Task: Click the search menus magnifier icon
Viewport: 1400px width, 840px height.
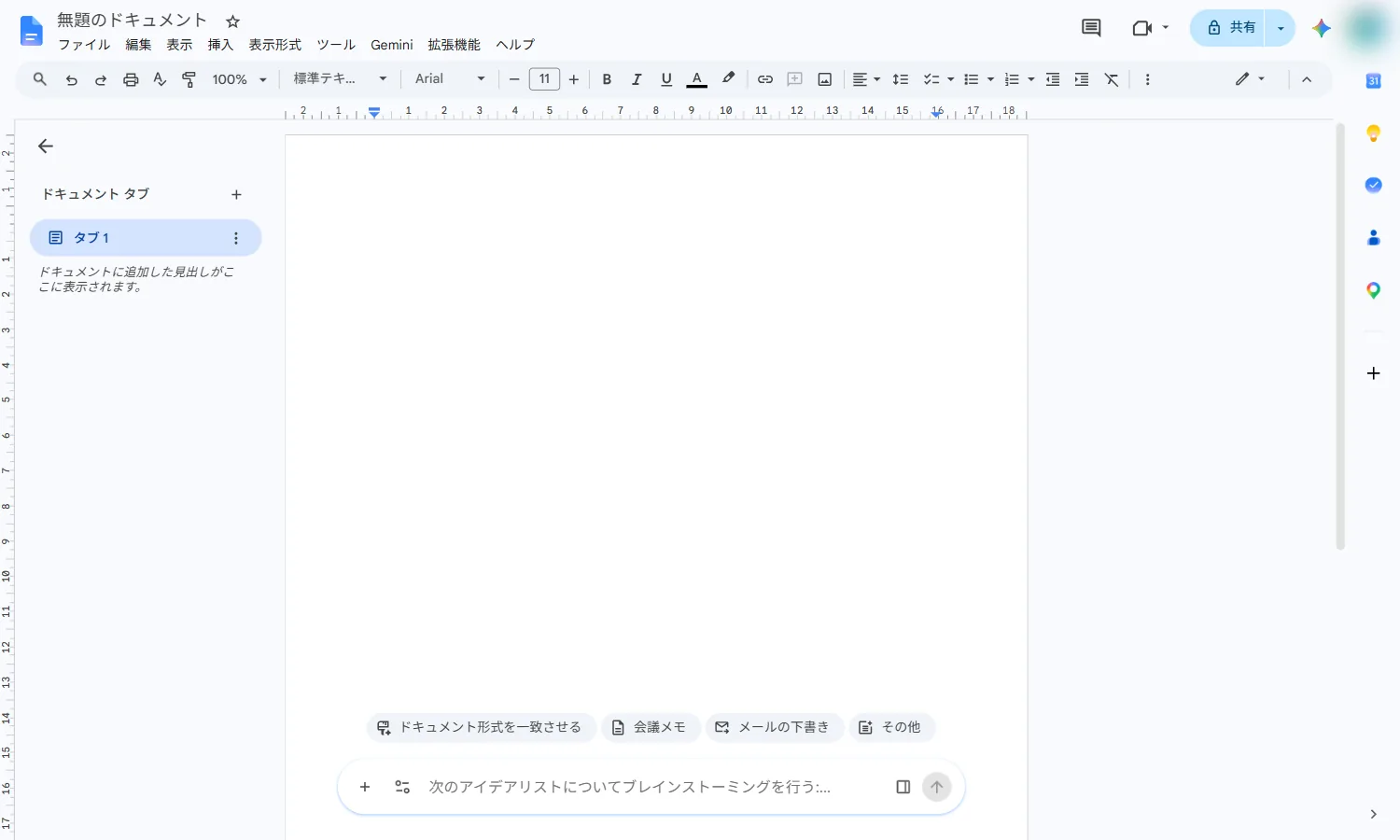Action: pyautogui.click(x=40, y=79)
